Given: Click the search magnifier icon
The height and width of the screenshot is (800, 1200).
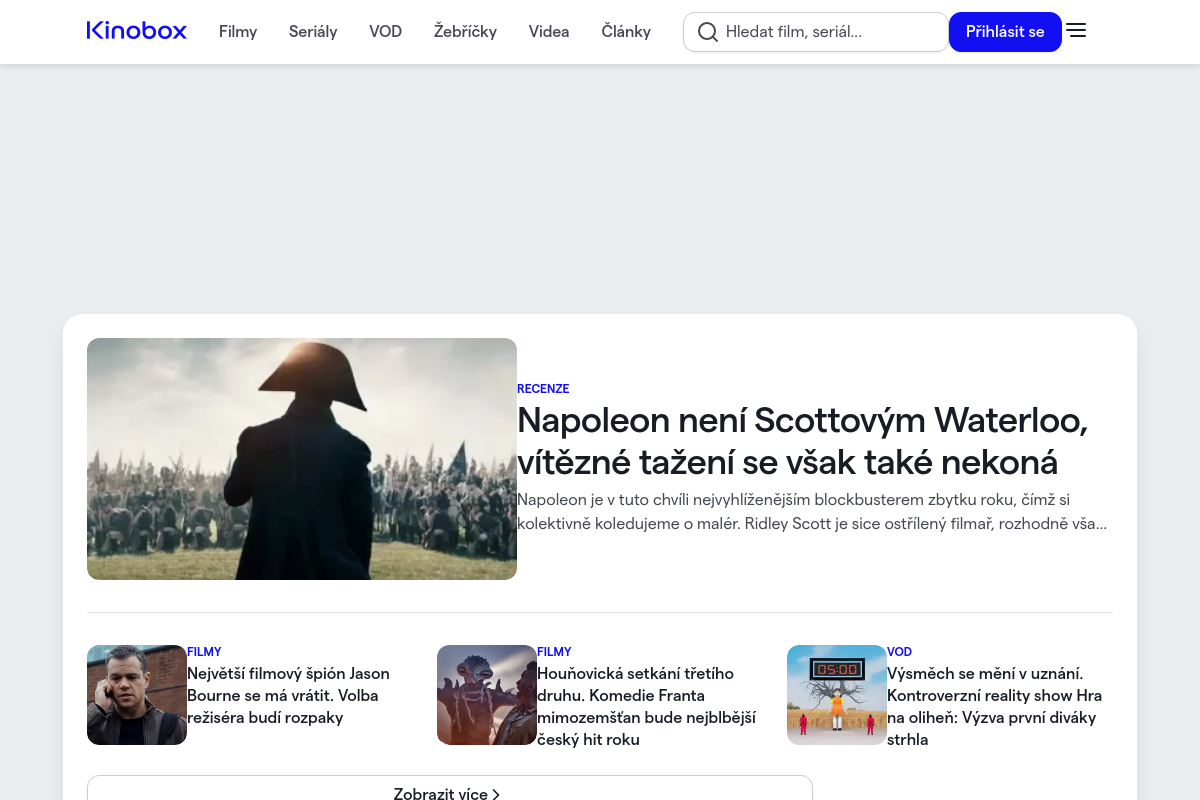Looking at the screenshot, I should 708,32.
